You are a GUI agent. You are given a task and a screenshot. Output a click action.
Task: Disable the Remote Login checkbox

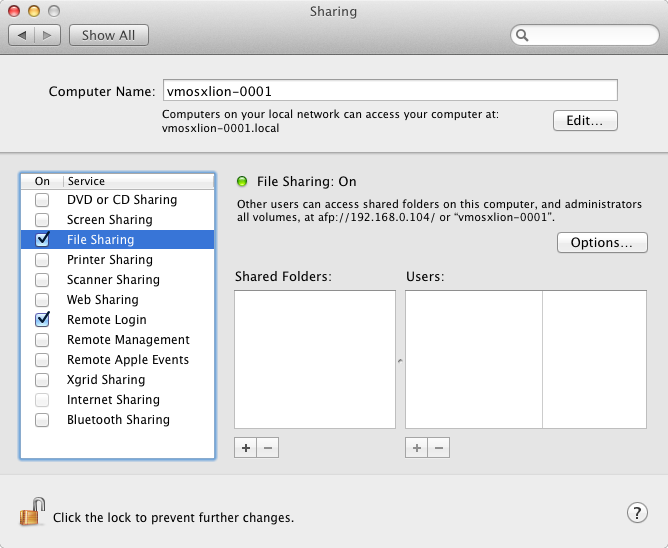[42, 320]
